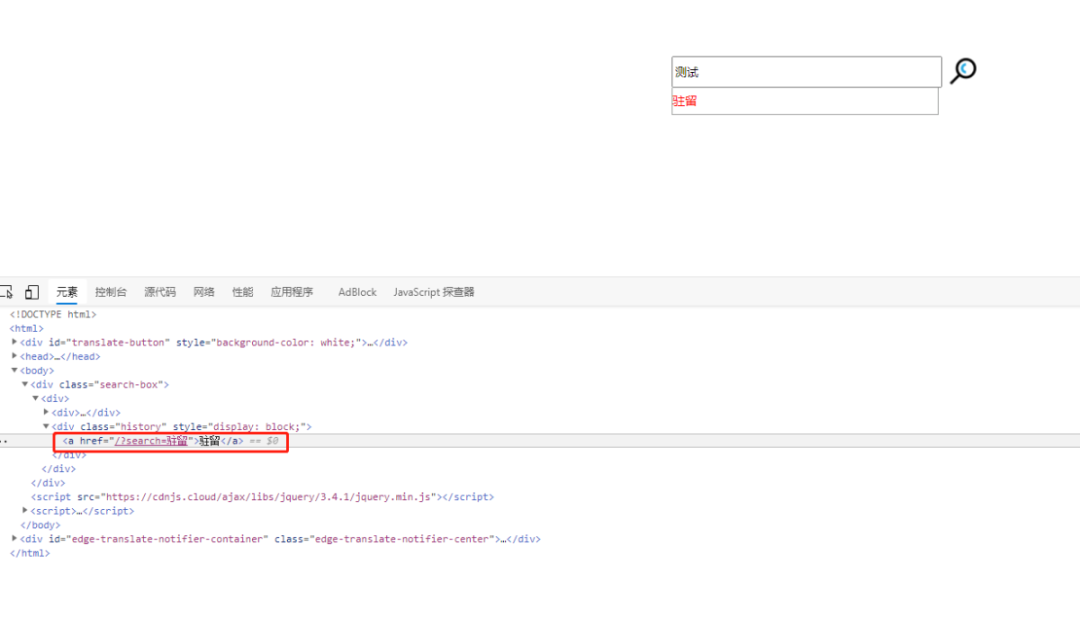Expand the collapsed script element node

[25, 510]
